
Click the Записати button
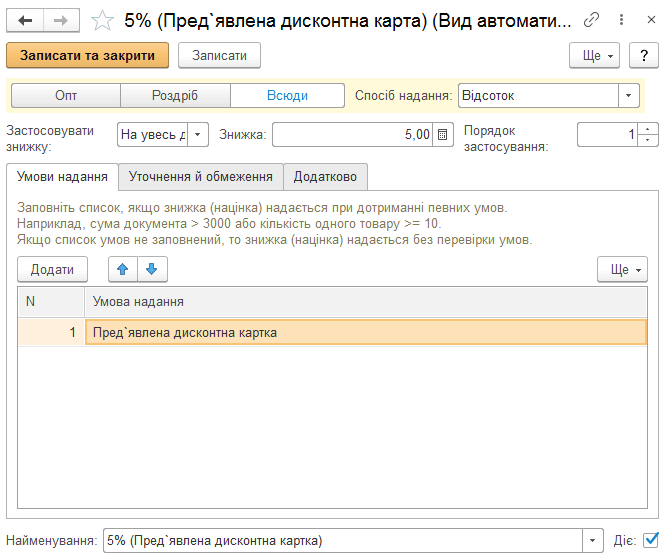point(219,55)
